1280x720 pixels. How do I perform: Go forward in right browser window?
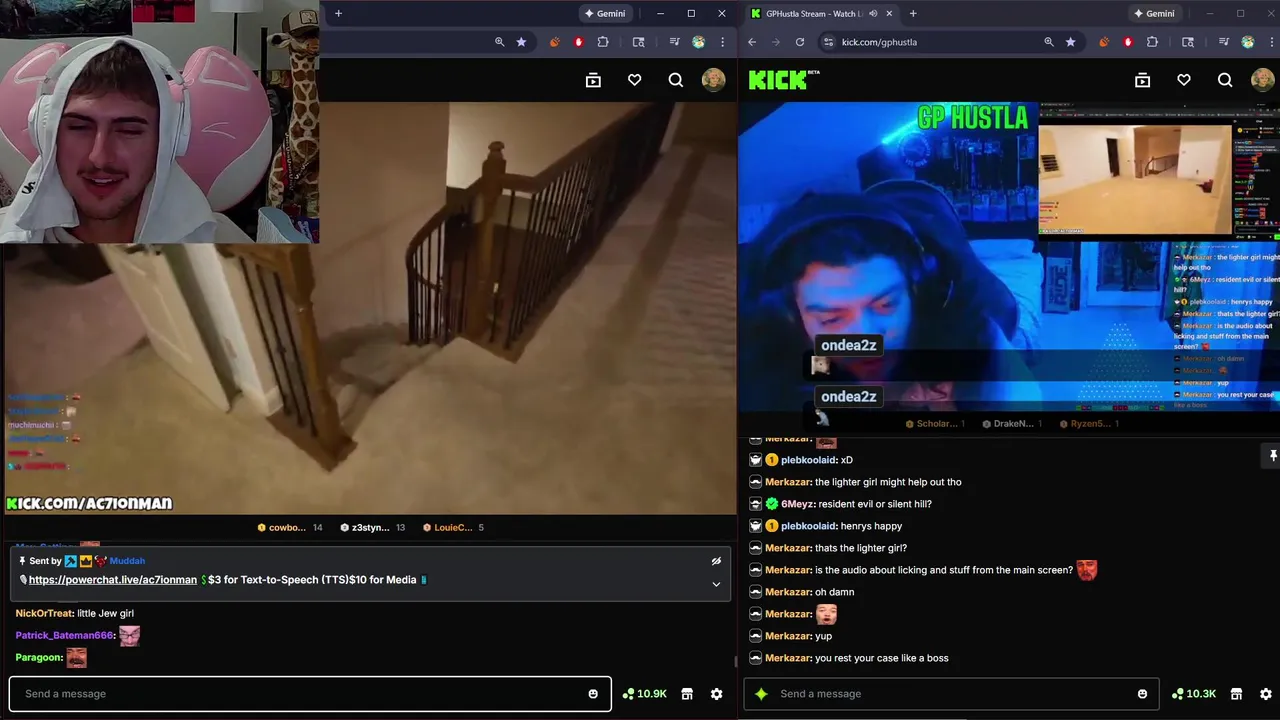coord(776,42)
